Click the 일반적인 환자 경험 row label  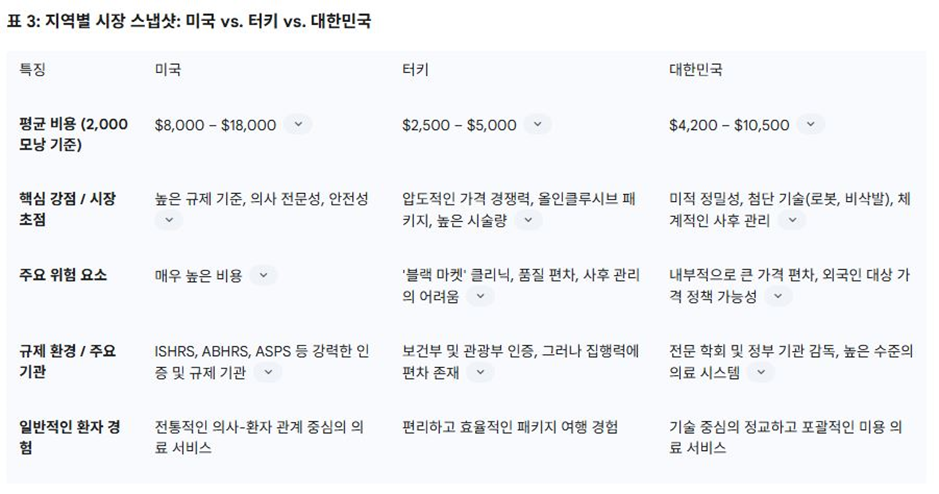coord(70,437)
